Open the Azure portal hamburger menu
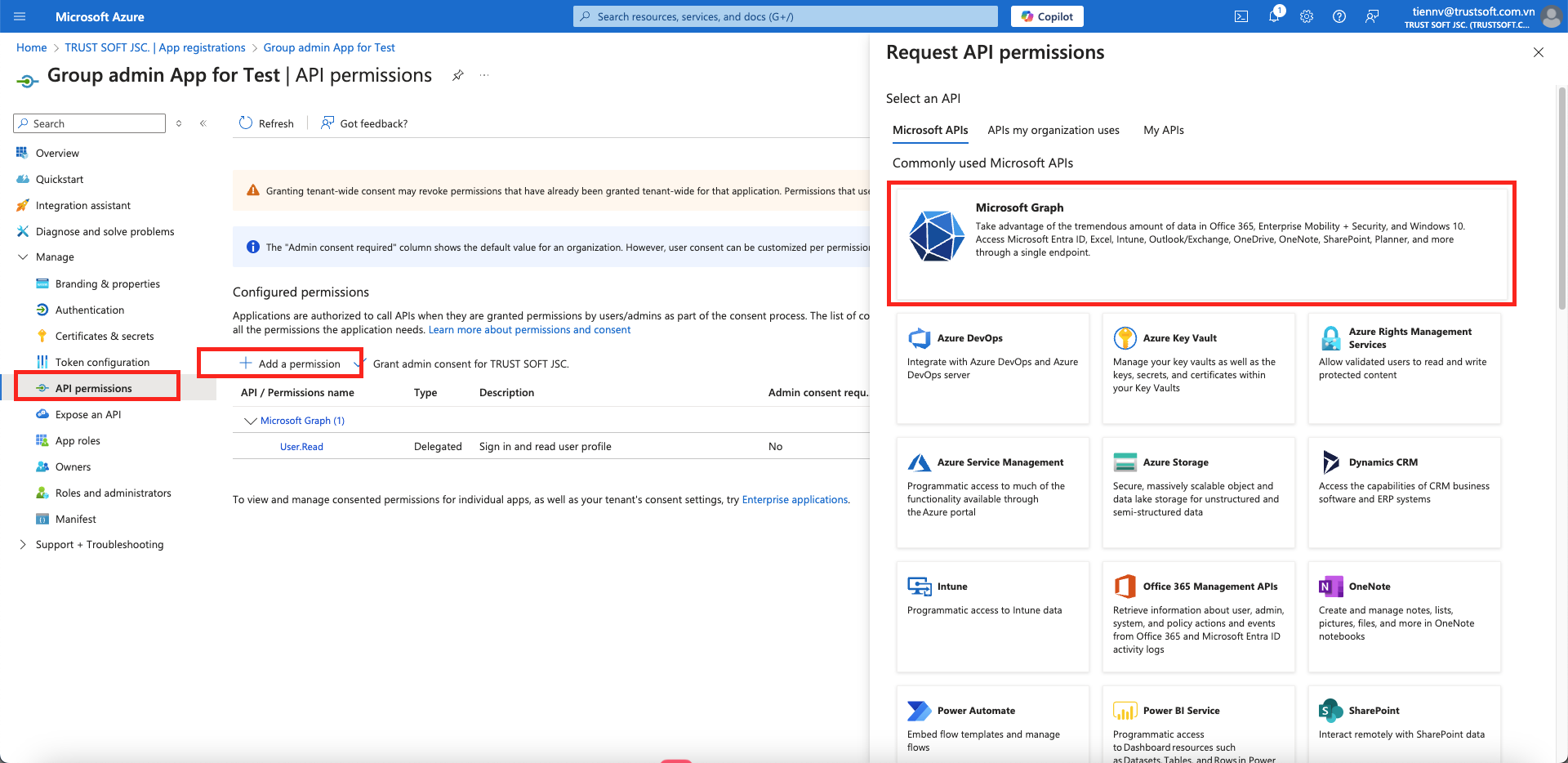Viewport: 1568px width, 763px height. point(20,16)
